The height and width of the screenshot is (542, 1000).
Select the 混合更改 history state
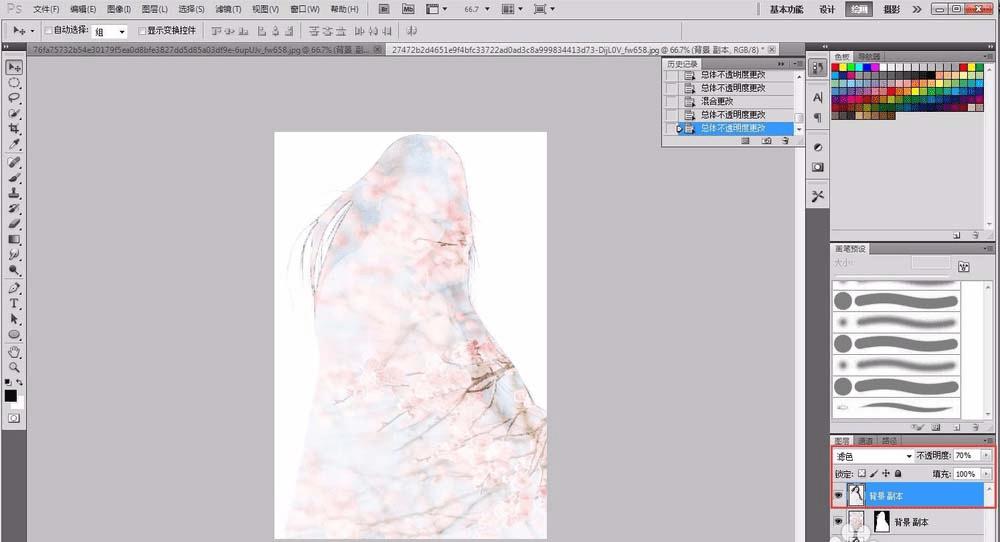click(717, 101)
